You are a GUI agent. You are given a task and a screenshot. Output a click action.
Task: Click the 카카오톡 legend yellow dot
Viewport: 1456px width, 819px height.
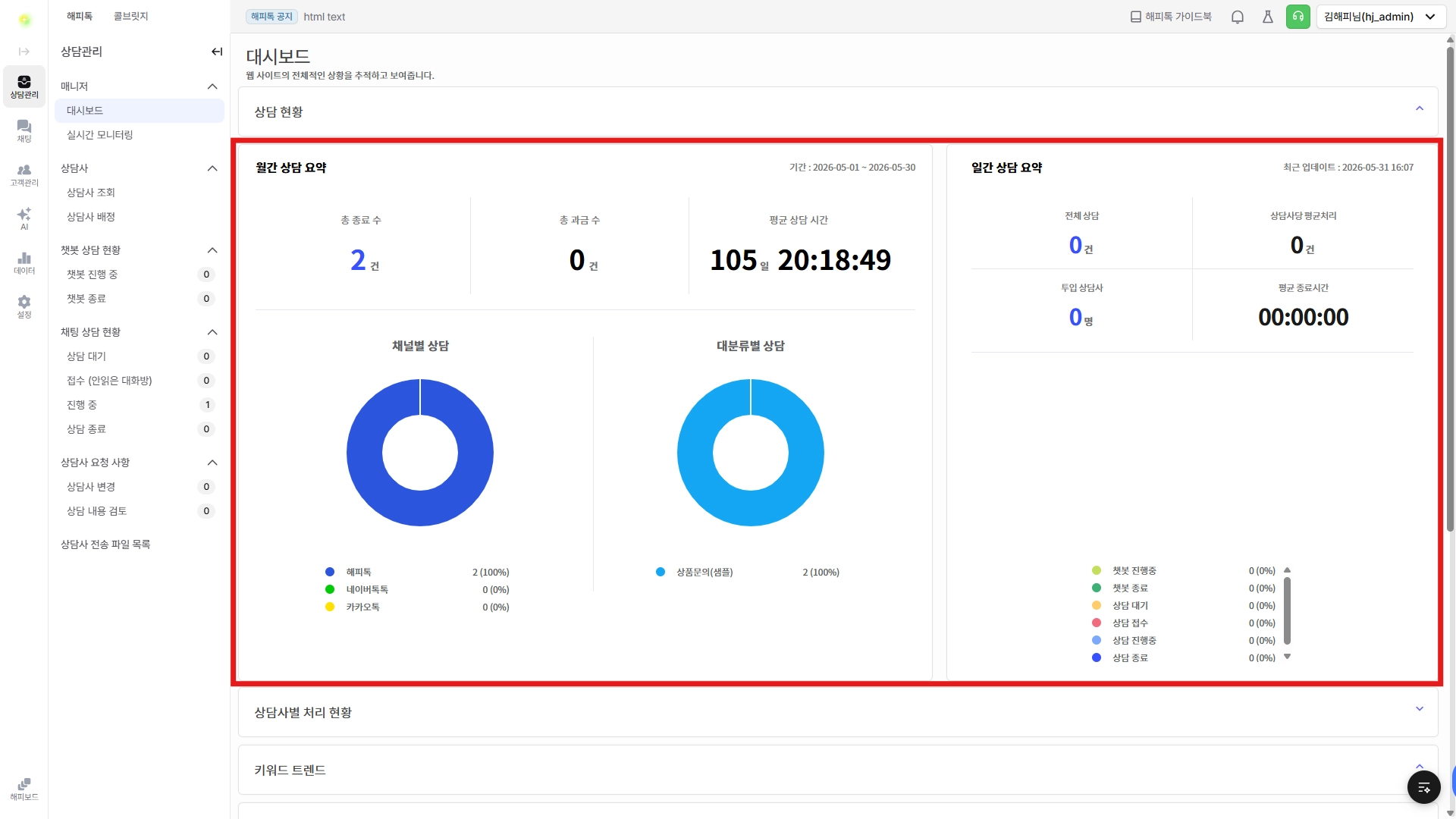330,607
